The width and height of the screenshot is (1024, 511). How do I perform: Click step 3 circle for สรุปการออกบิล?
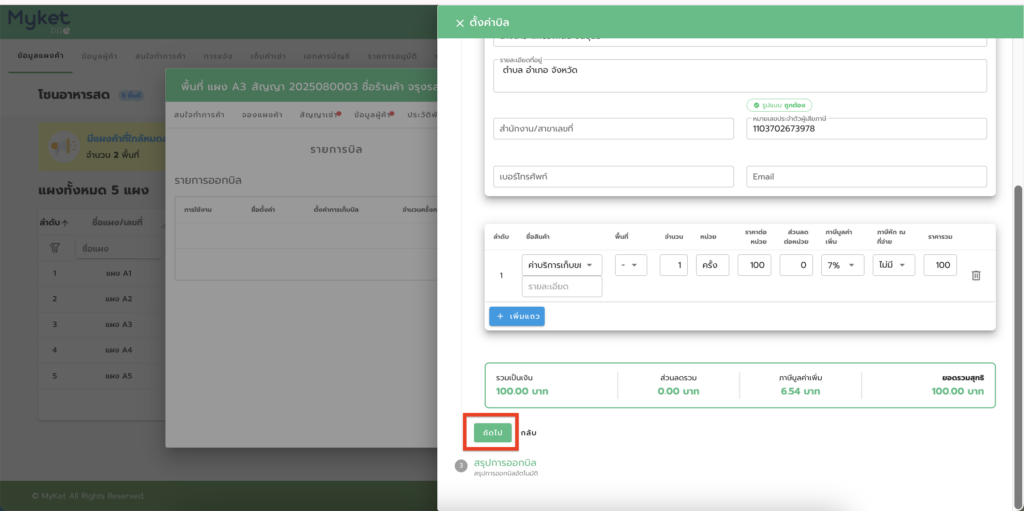[x=461, y=466]
